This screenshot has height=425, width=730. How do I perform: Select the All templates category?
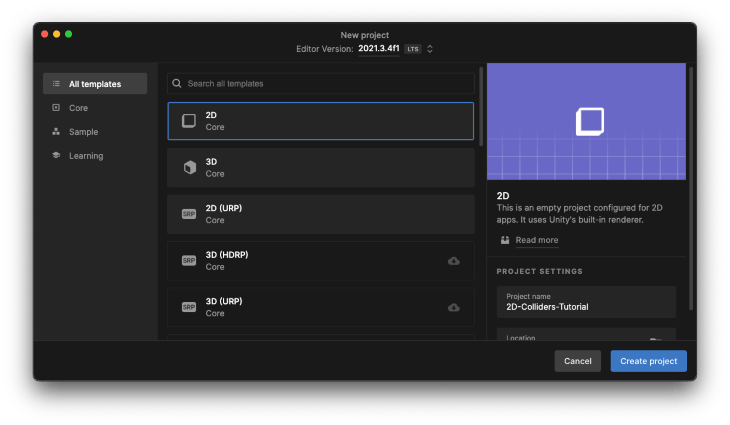pos(95,84)
